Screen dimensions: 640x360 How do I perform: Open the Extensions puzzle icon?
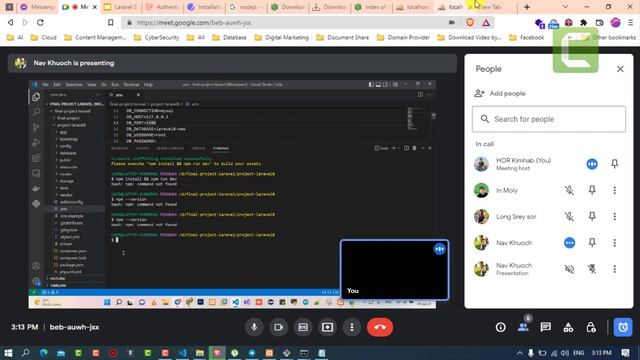(x=584, y=22)
